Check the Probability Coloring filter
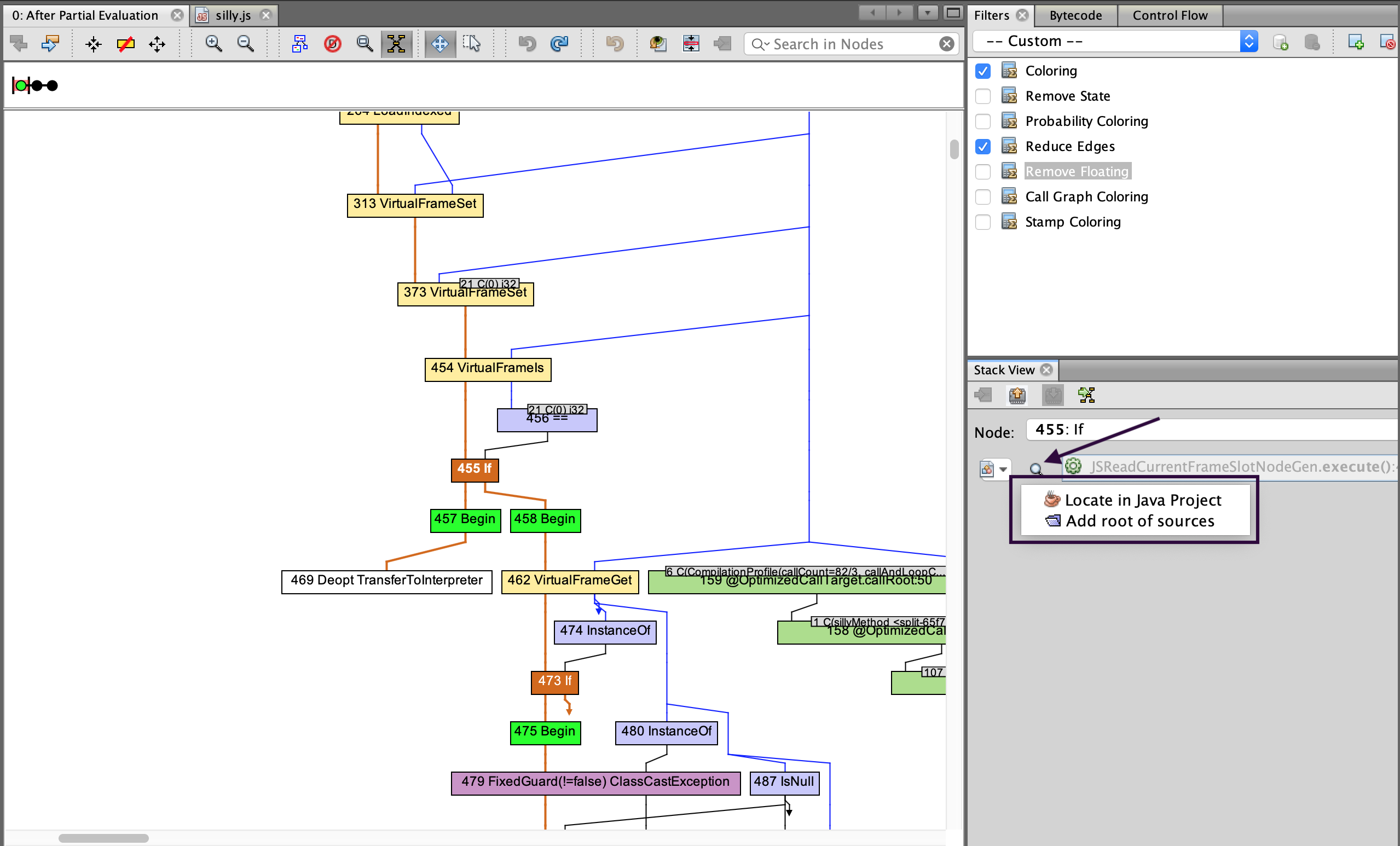This screenshot has height=846, width=1400. [982, 121]
